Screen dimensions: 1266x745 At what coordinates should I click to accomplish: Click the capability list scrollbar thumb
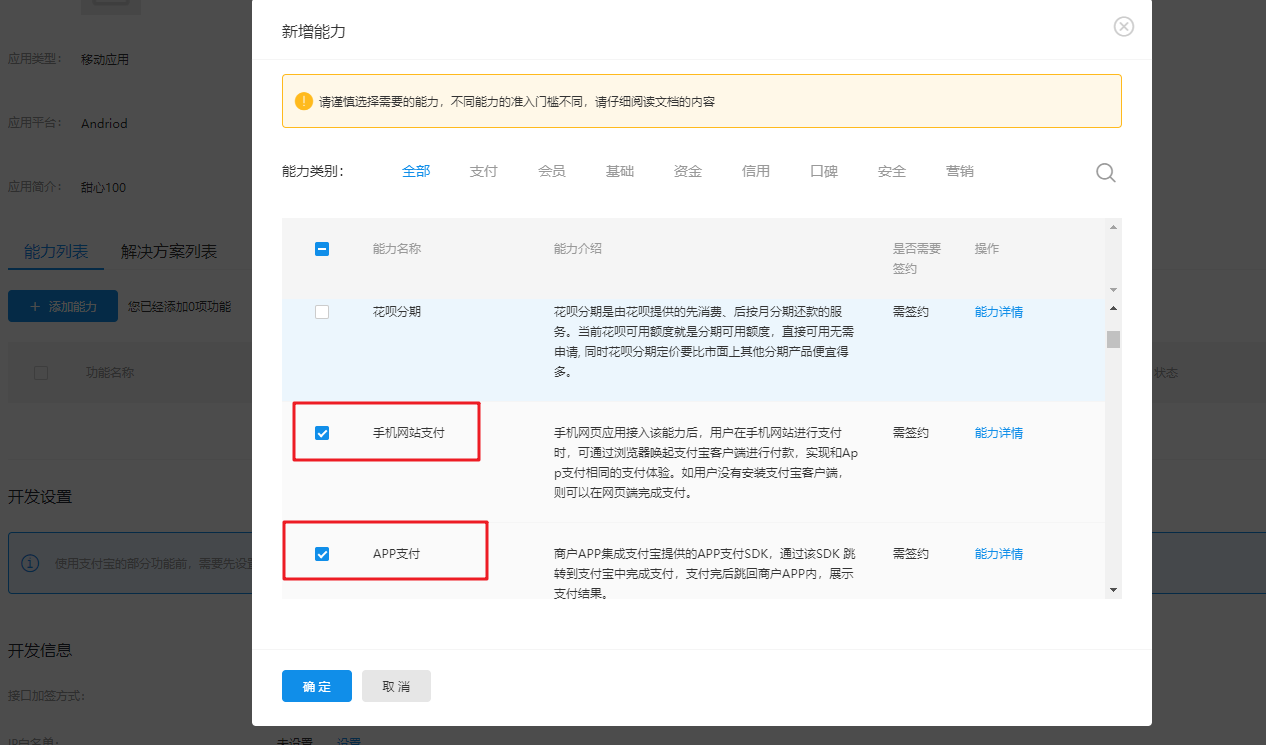coord(1114,339)
